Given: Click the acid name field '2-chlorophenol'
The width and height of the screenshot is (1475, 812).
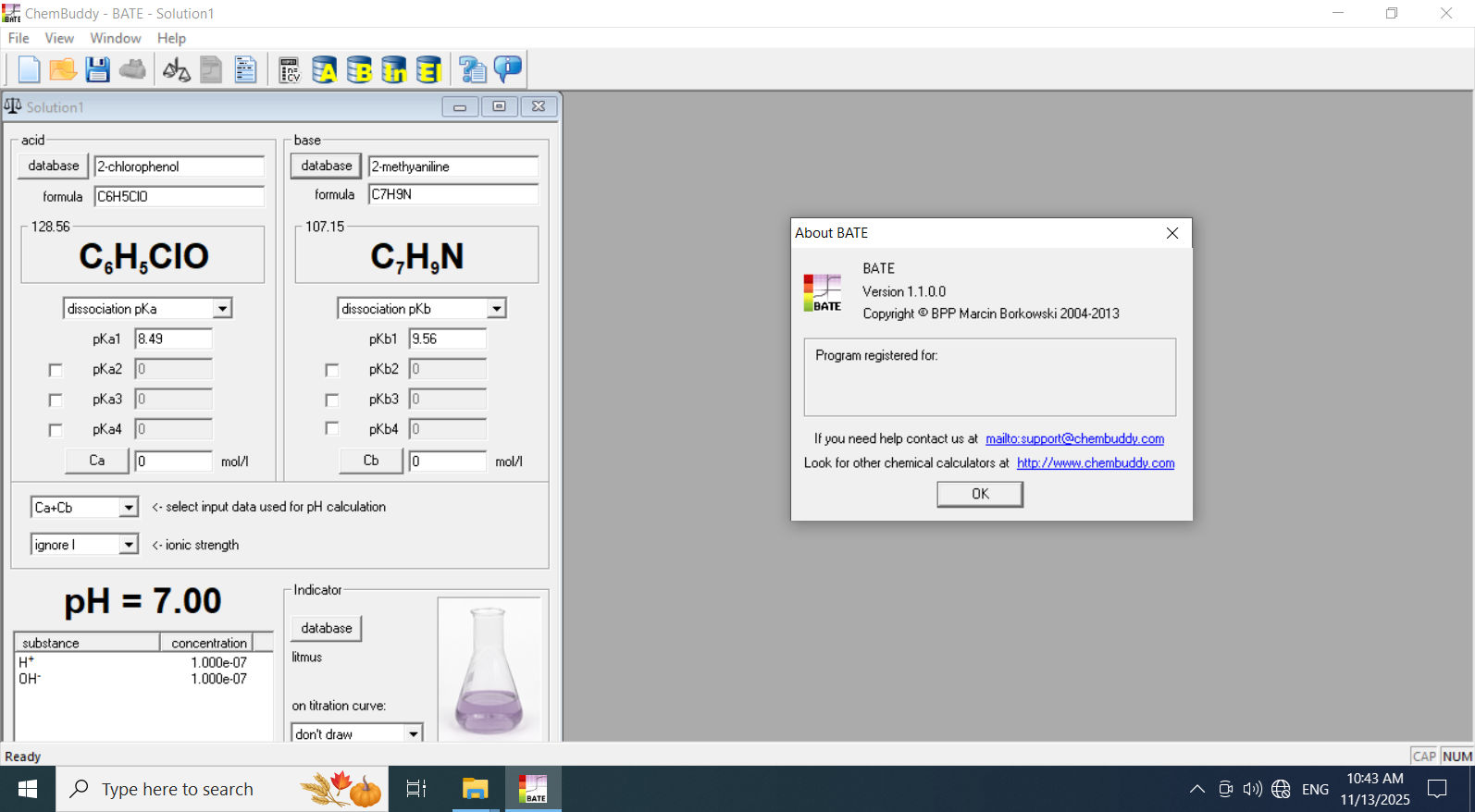Looking at the screenshot, I should [x=180, y=166].
